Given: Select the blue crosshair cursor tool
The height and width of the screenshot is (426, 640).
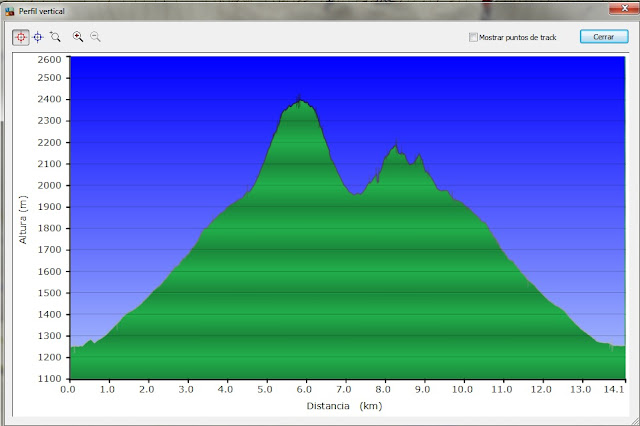Looking at the screenshot, I should 38,37.
